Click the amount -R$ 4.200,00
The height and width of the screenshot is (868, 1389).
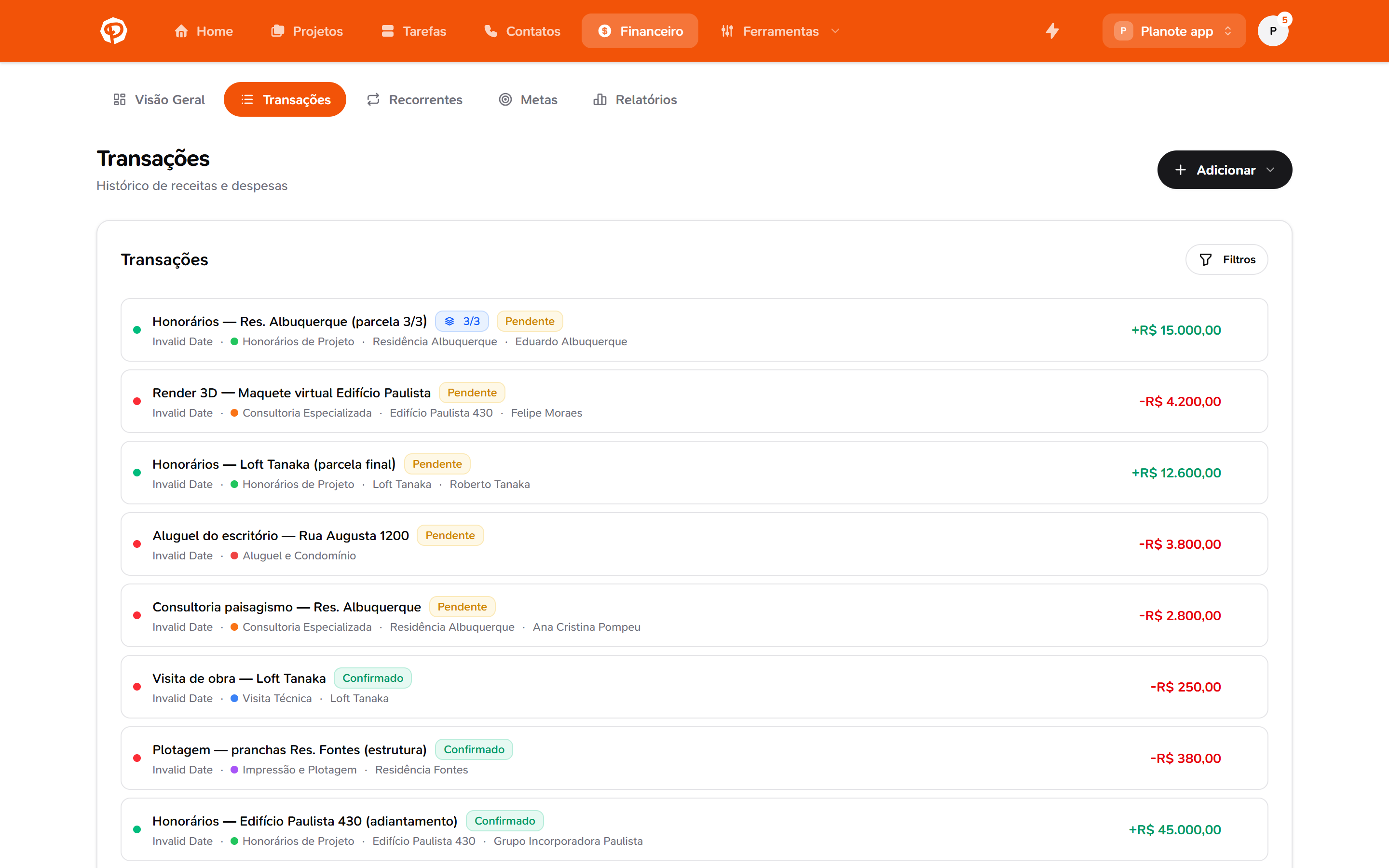coord(1180,401)
